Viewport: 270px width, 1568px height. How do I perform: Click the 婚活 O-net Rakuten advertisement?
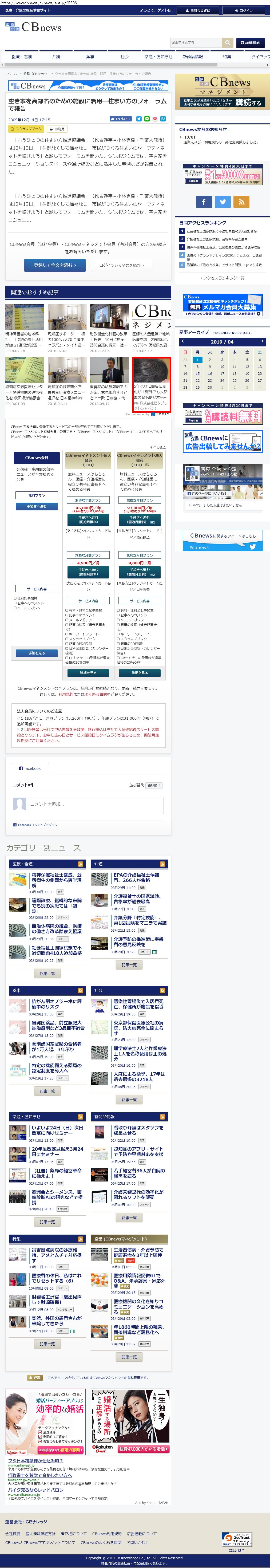(131, 1422)
